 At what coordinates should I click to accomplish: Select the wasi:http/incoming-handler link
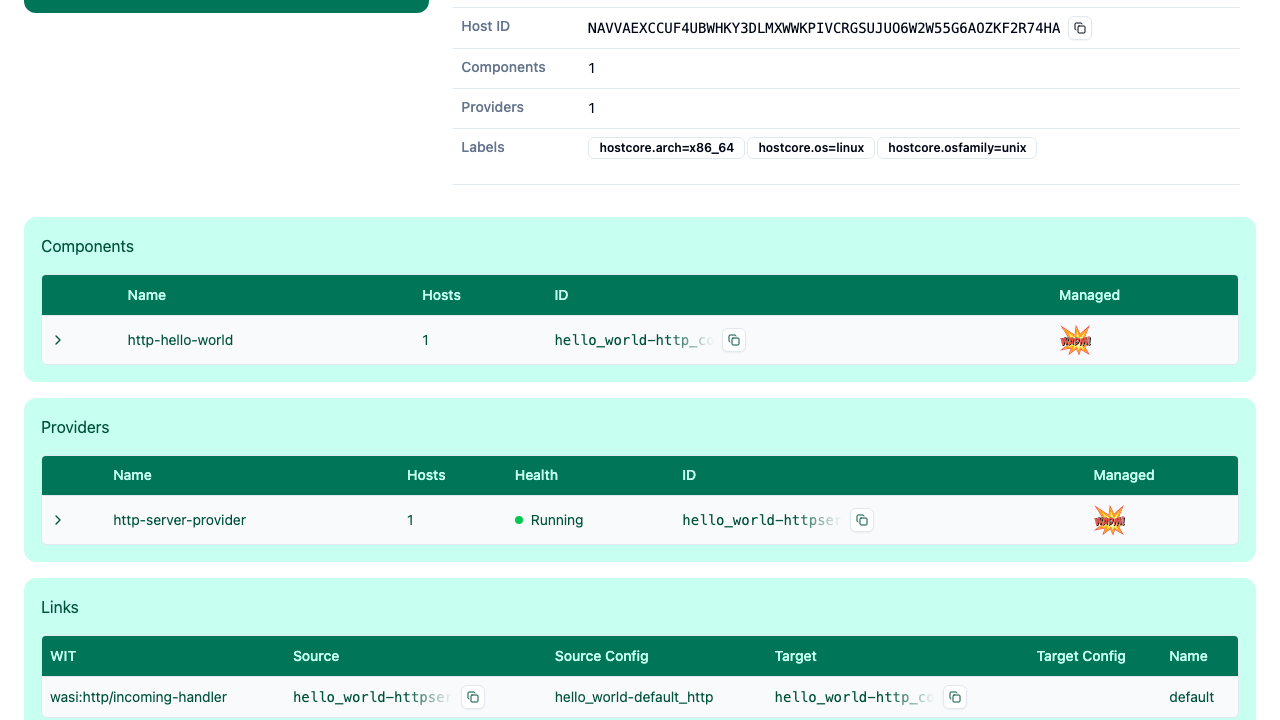click(138, 697)
